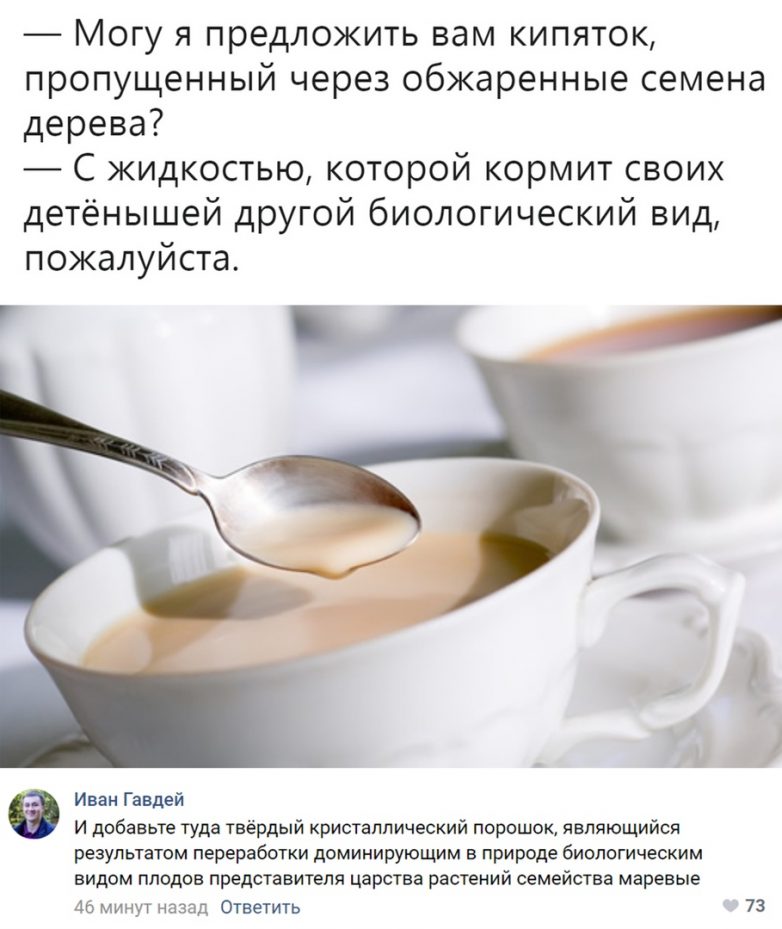Click the line С жидкостью, которой кормит своих
Screen dimensions: 782x929
tap(375, 171)
